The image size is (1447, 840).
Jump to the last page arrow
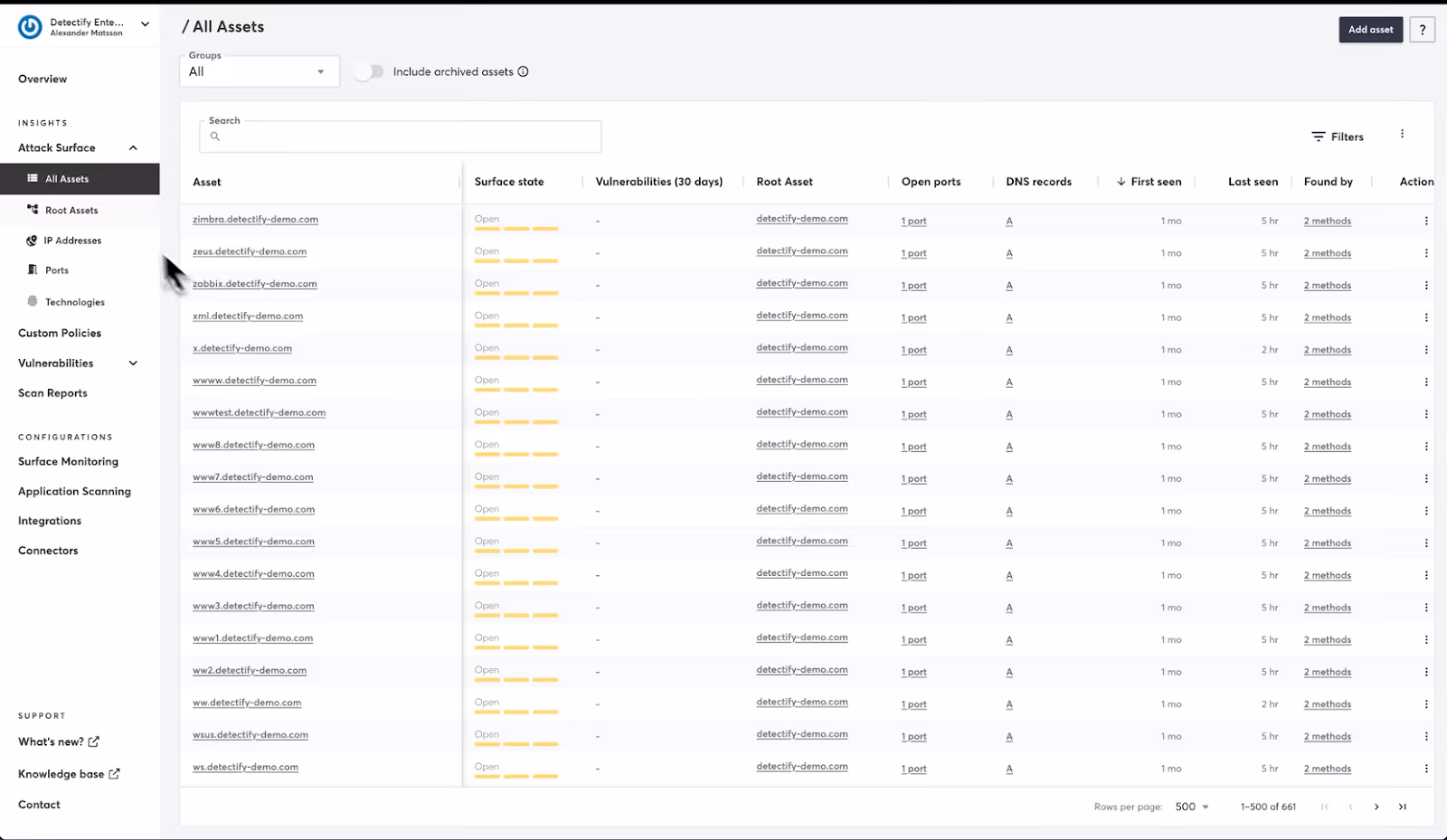pyautogui.click(x=1403, y=807)
